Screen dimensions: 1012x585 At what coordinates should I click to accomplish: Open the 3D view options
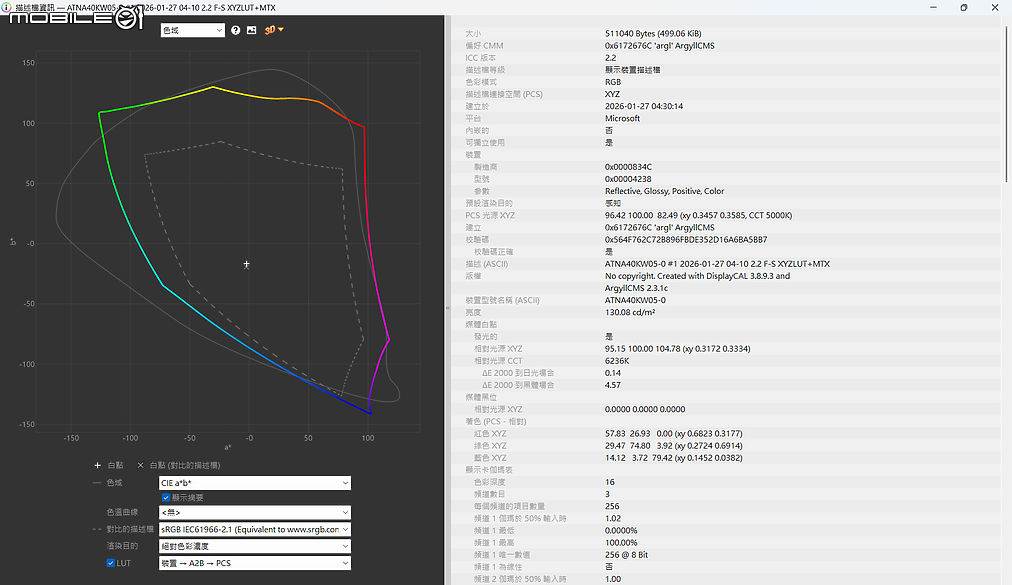pyautogui.click(x=270, y=30)
